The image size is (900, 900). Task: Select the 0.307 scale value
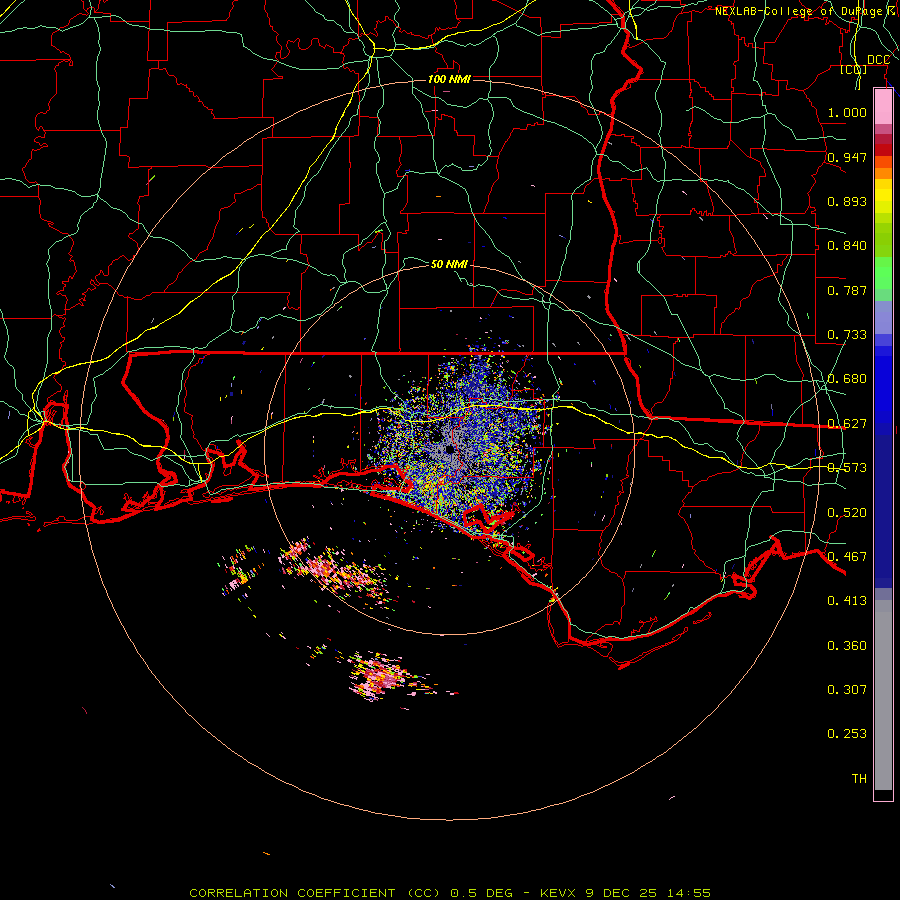[x=847, y=689]
